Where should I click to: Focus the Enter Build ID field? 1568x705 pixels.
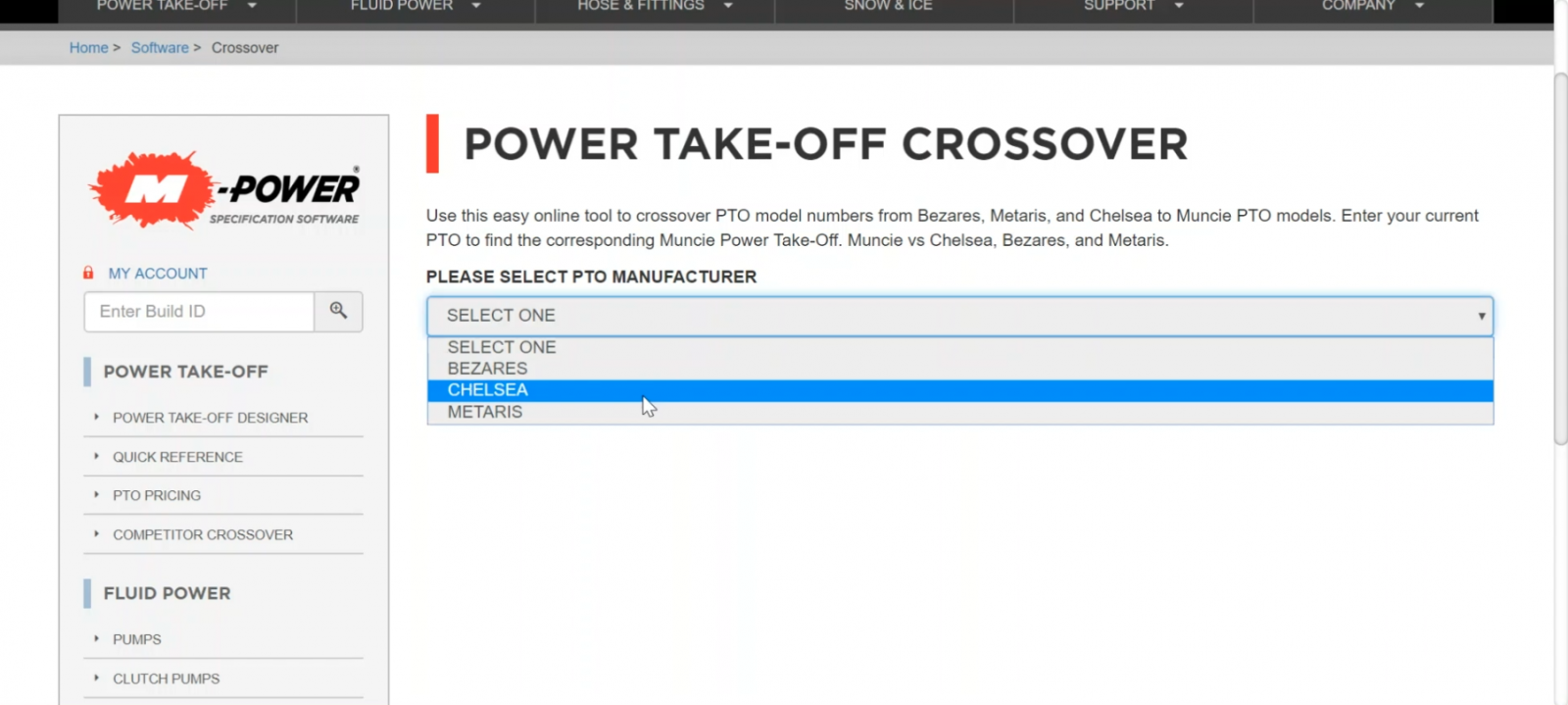pyautogui.click(x=199, y=312)
